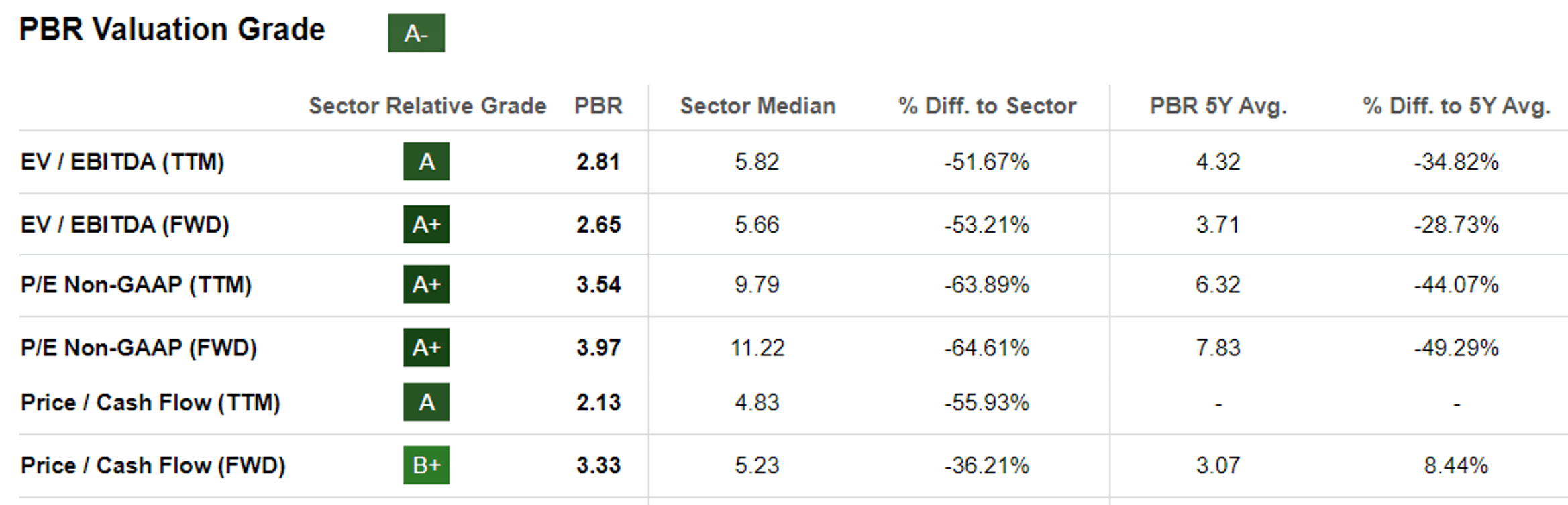Click the B+ grade badge
Screen dimensions: 1568x505
[426, 465]
